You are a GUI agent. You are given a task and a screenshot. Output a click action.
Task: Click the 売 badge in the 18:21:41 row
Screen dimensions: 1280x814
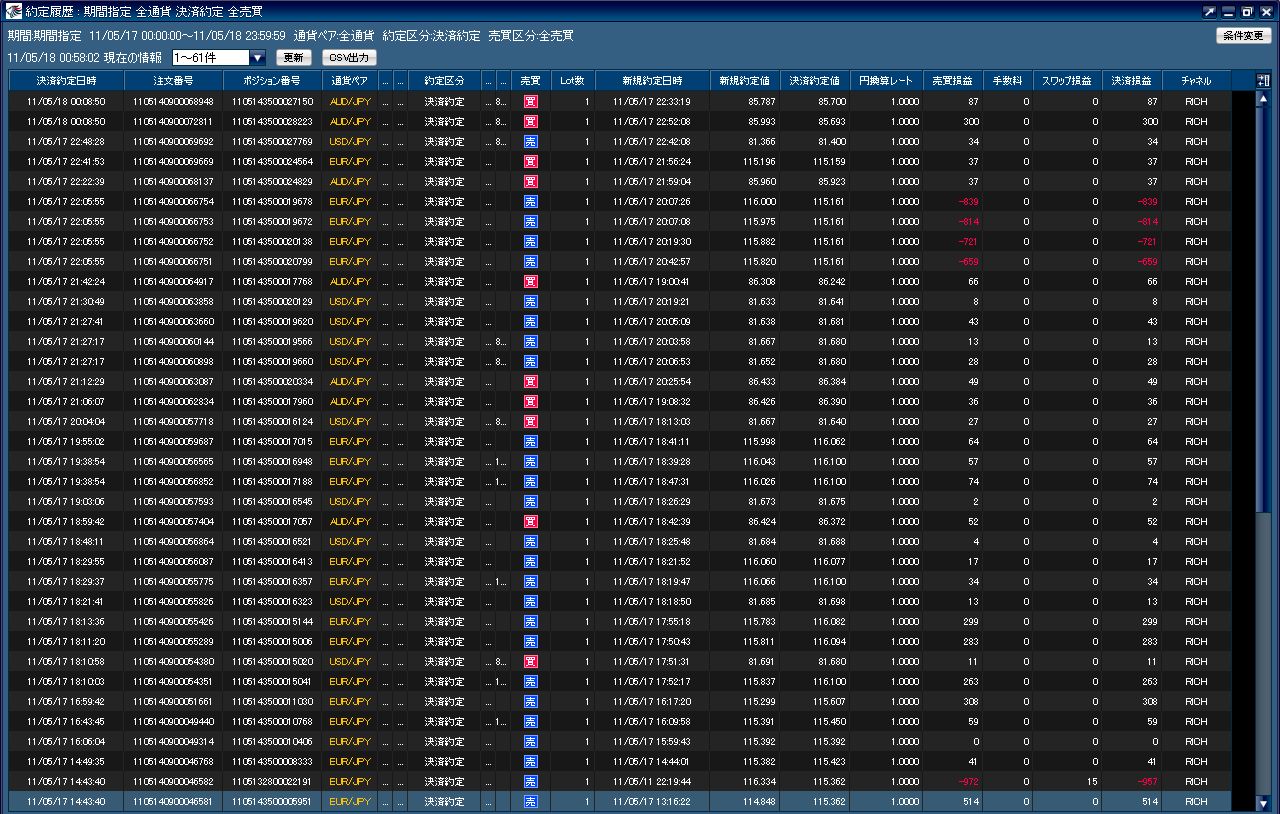(531, 602)
